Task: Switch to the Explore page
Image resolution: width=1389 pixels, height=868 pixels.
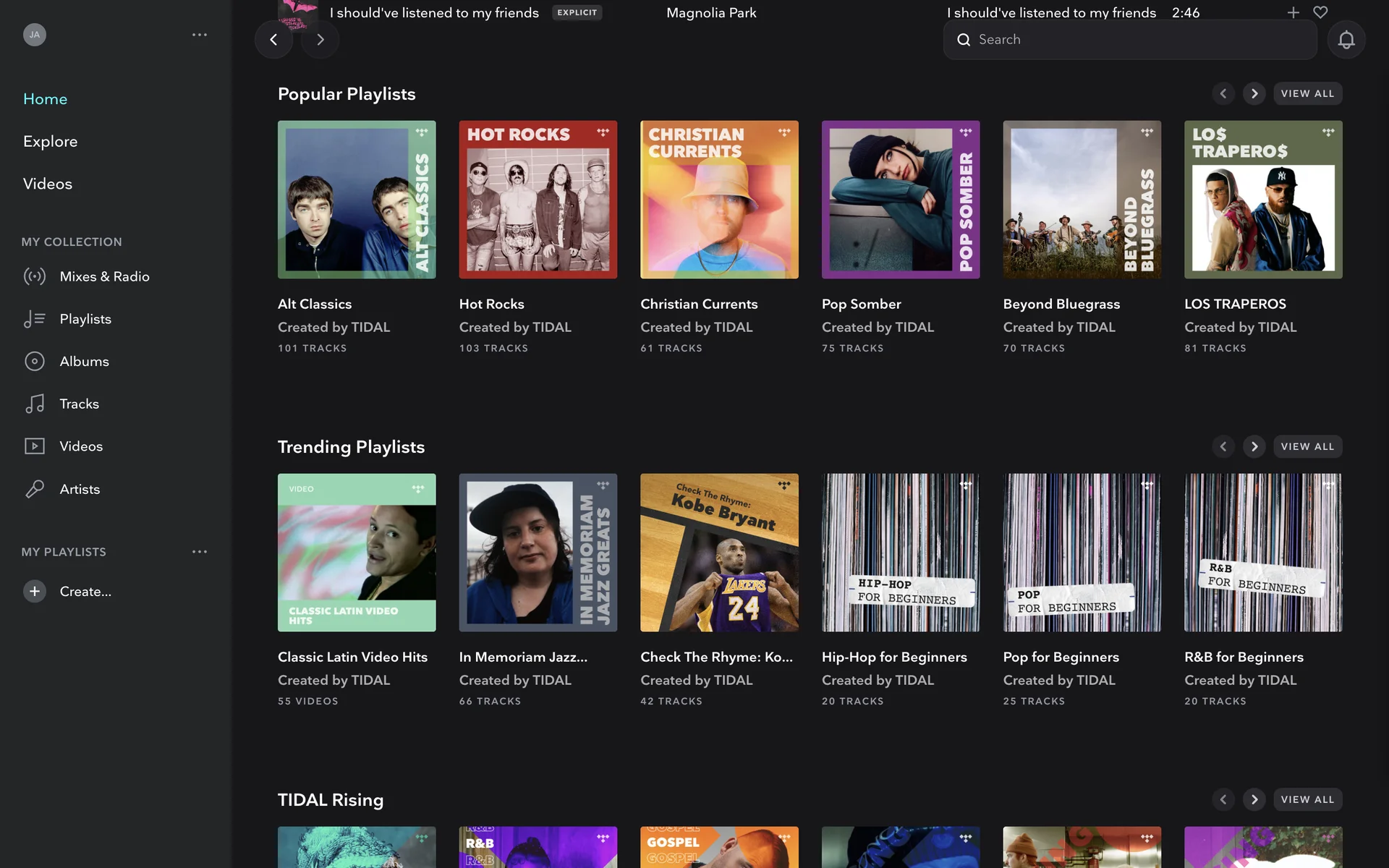Action: (50, 142)
